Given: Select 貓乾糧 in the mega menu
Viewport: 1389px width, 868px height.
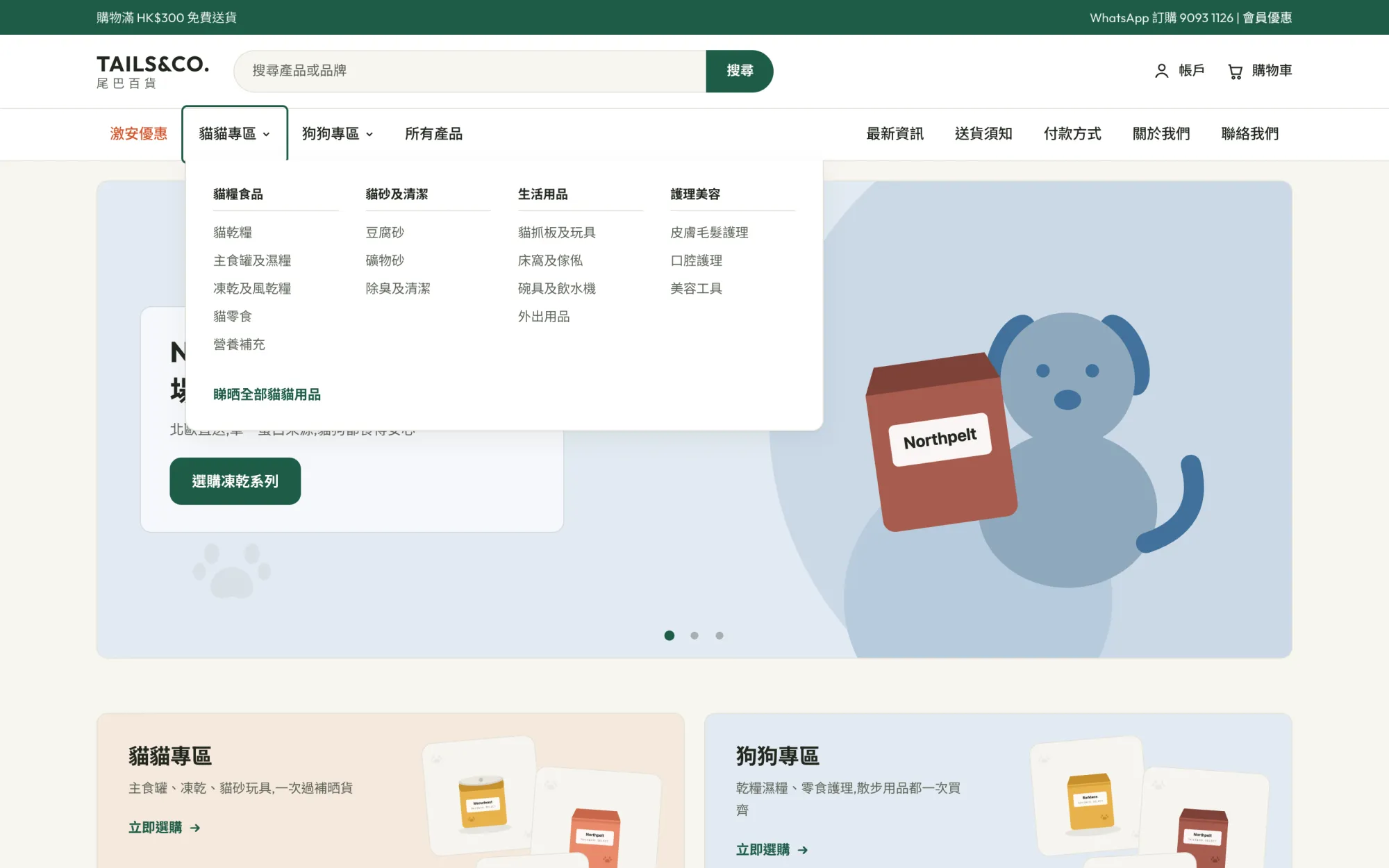Looking at the screenshot, I should 233,233.
